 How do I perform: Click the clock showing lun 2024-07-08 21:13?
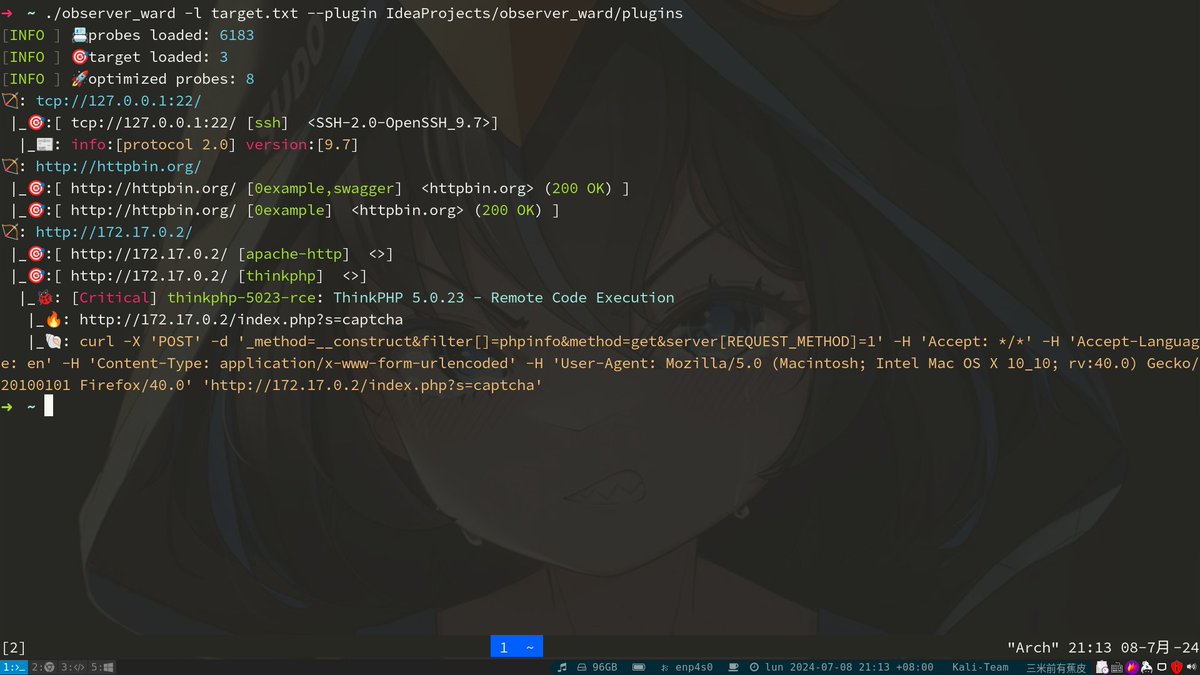(842, 667)
